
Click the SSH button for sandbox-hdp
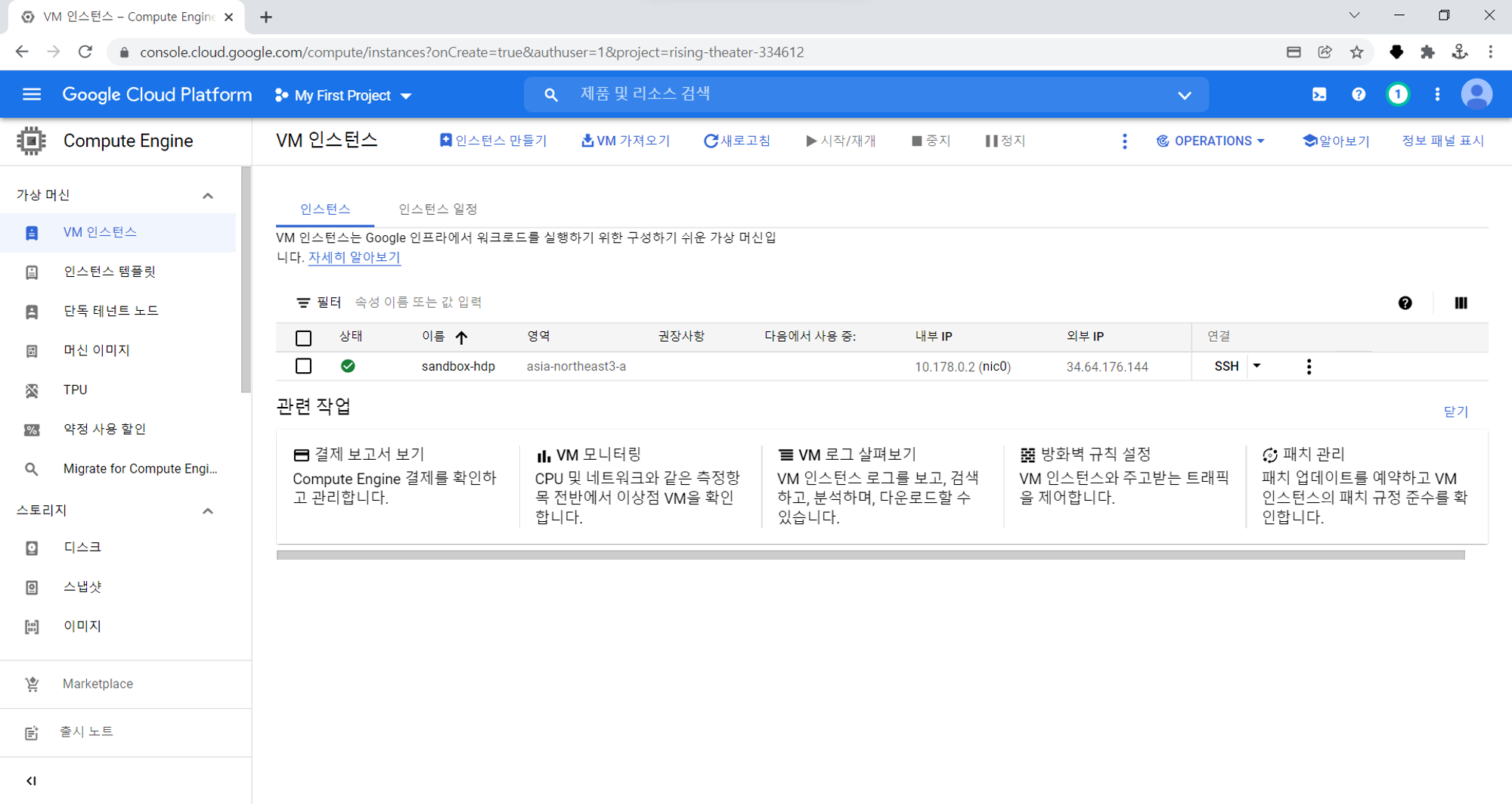(1226, 366)
